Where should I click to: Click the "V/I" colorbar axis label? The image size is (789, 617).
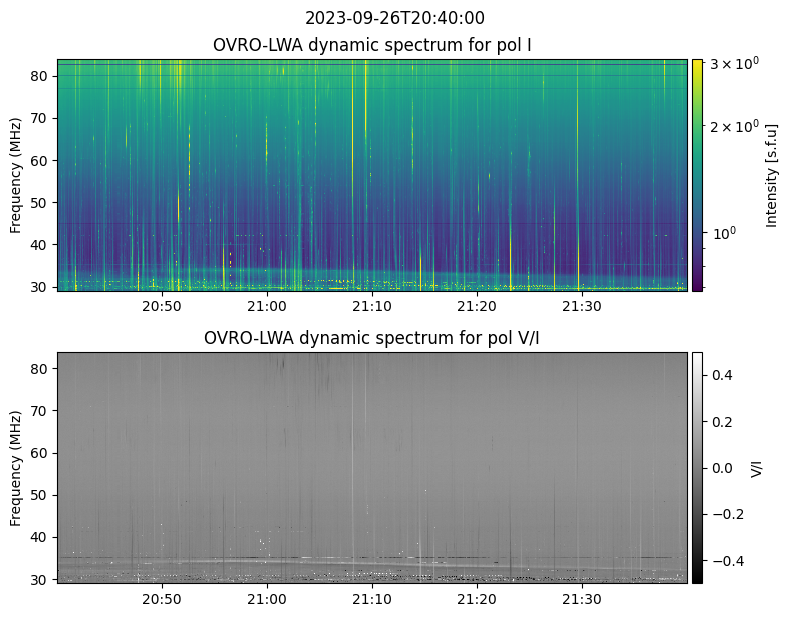(756, 467)
